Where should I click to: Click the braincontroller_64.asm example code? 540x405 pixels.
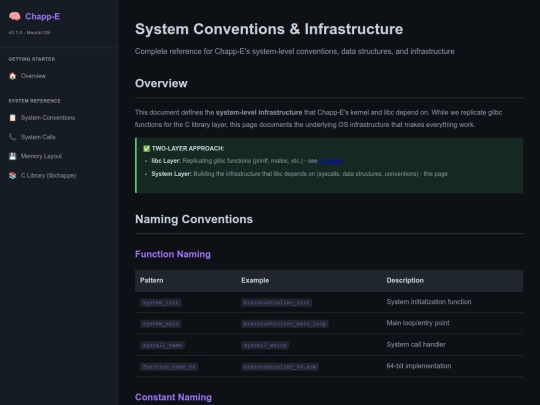tap(280, 367)
